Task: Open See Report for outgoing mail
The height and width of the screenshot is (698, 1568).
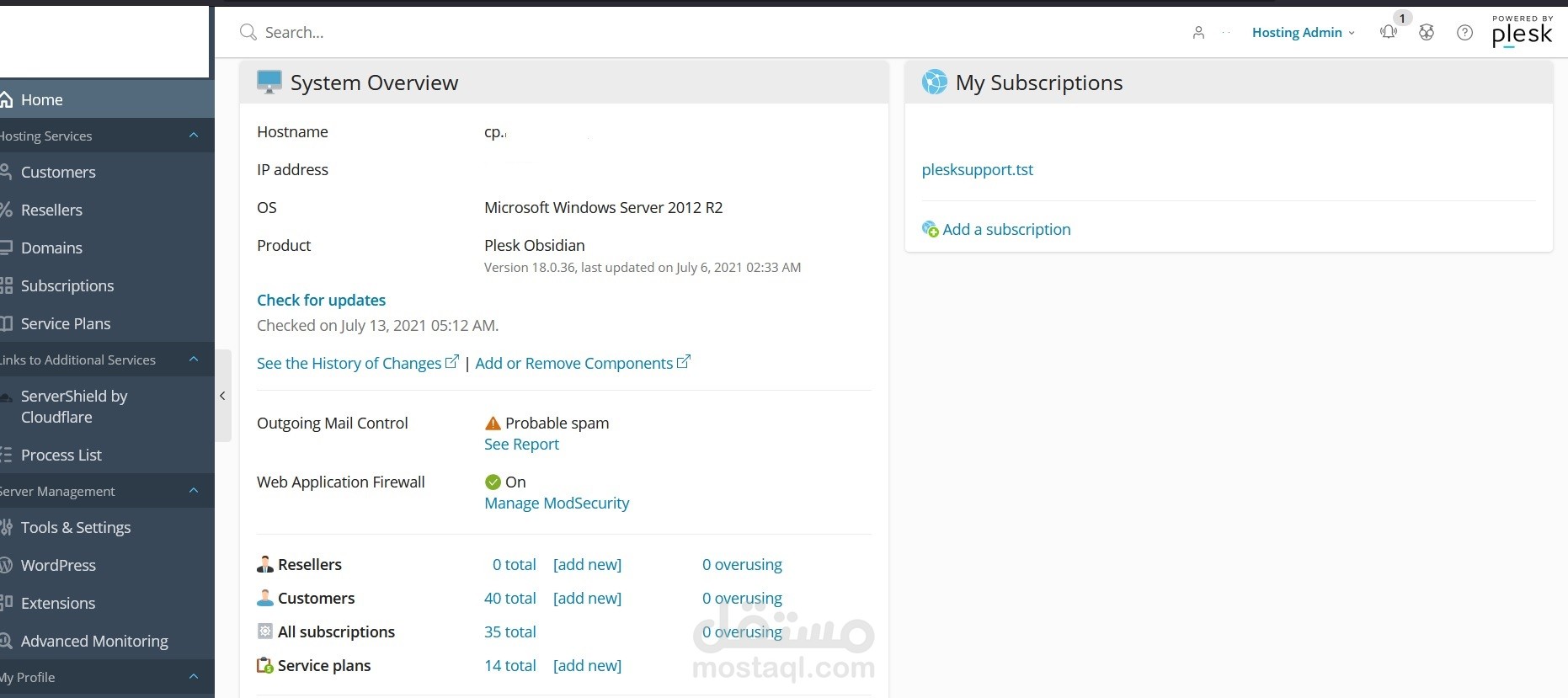Action: coord(521,444)
